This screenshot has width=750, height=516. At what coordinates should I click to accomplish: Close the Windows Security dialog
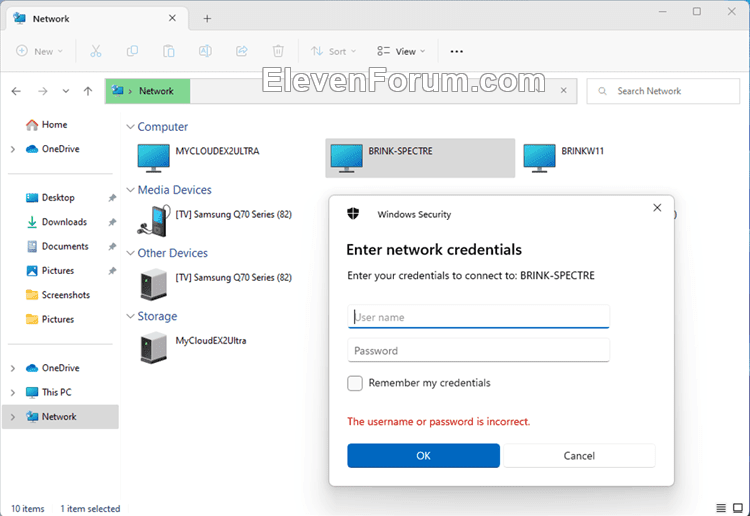point(657,208)
